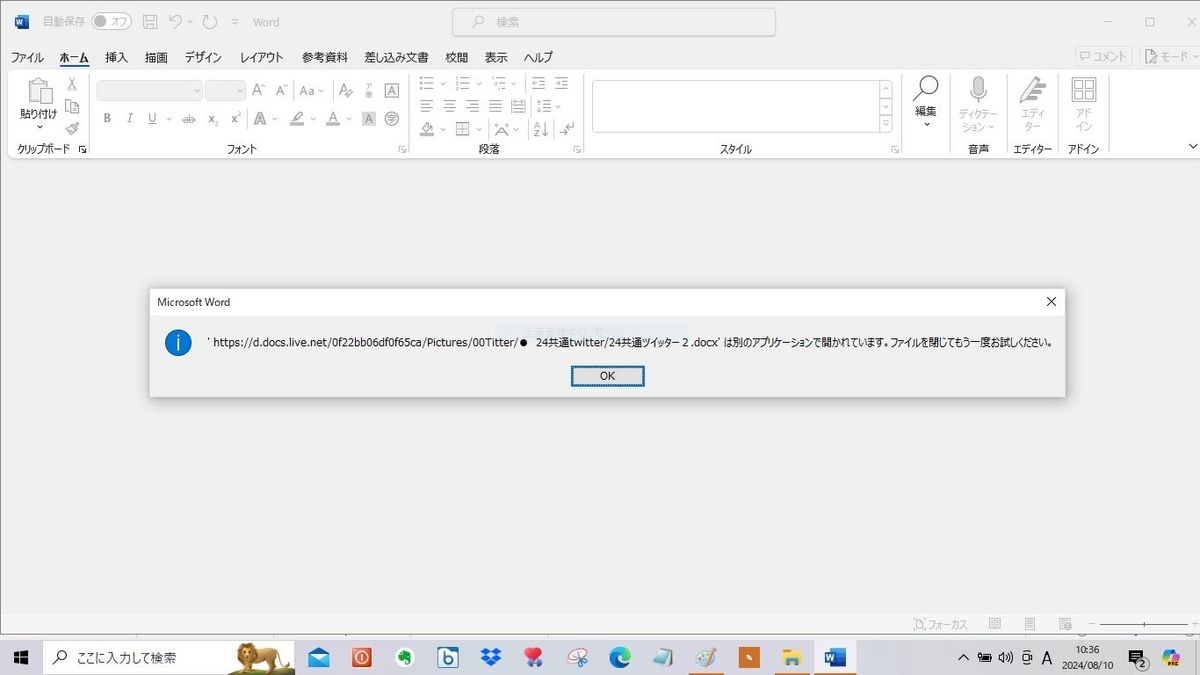Image resolution: width=1200 pixels, height=675 pixels.
Task: Click the notification center icon in system tray
Action: click(x=1137, y=658)
